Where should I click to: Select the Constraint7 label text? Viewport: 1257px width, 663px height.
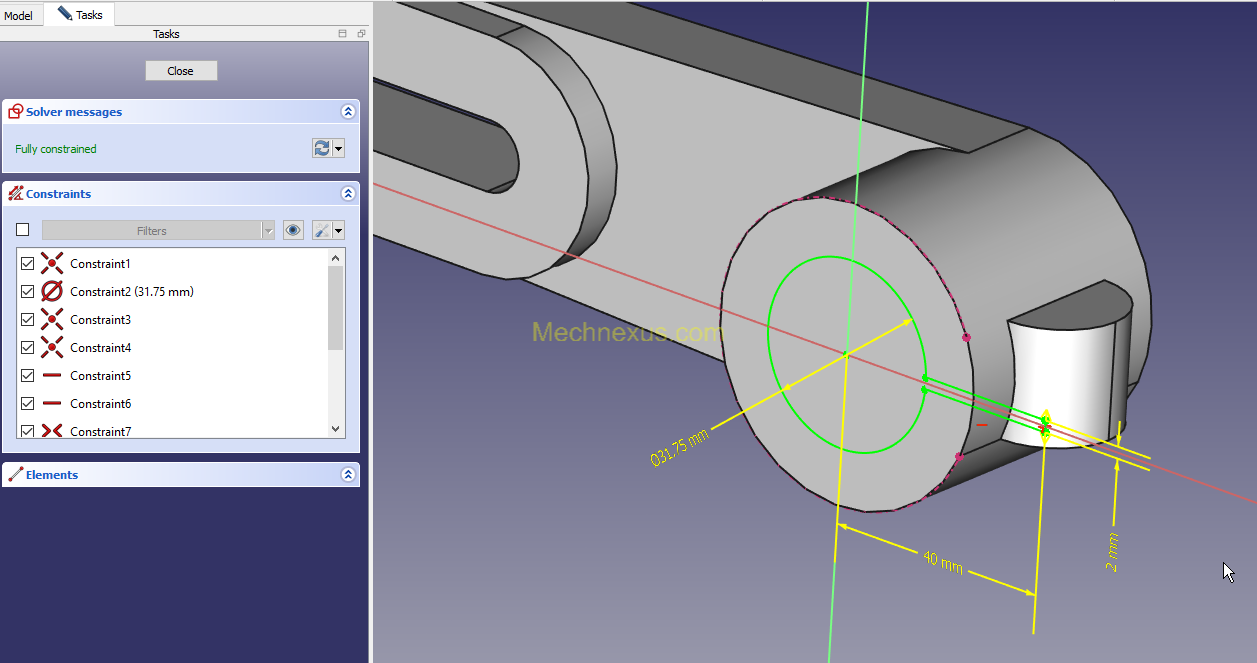point(100,431)
